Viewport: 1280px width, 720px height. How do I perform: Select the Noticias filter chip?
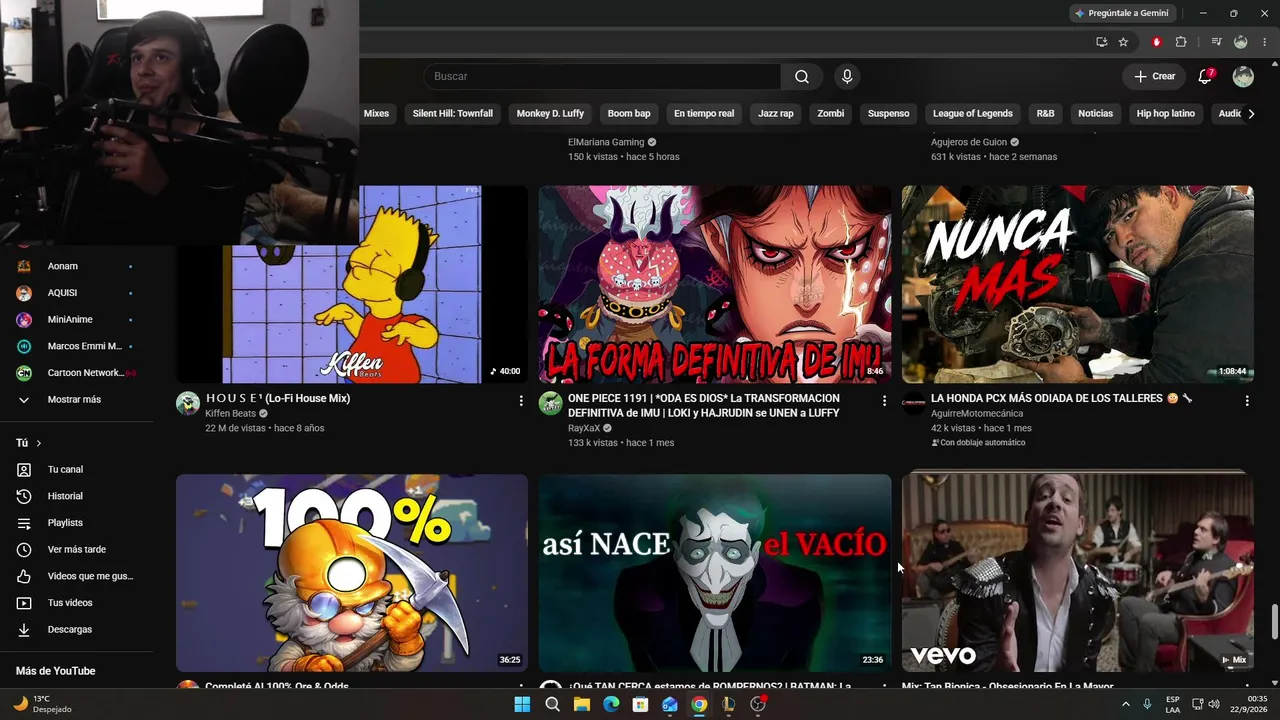click(1095, 114)
